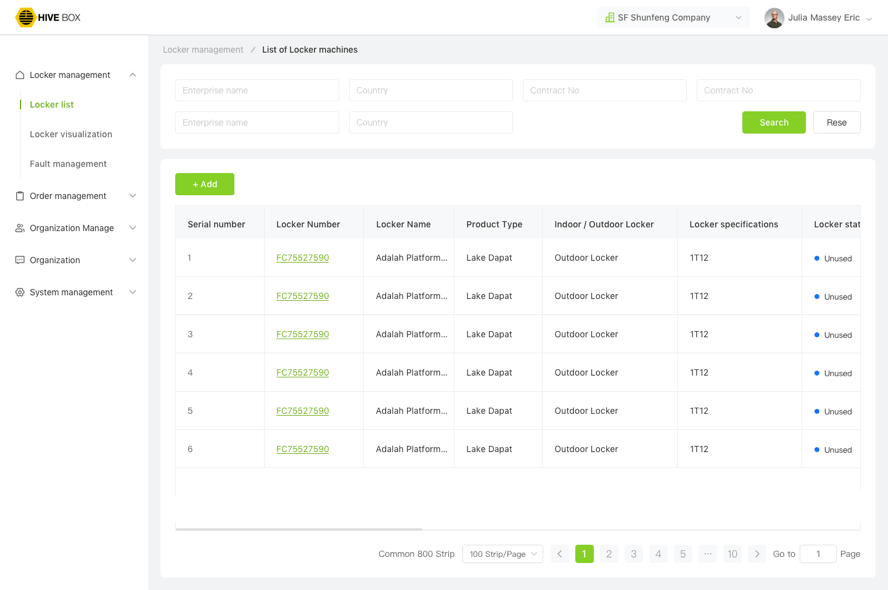Click the Locker management house icon

coord(20,75)
